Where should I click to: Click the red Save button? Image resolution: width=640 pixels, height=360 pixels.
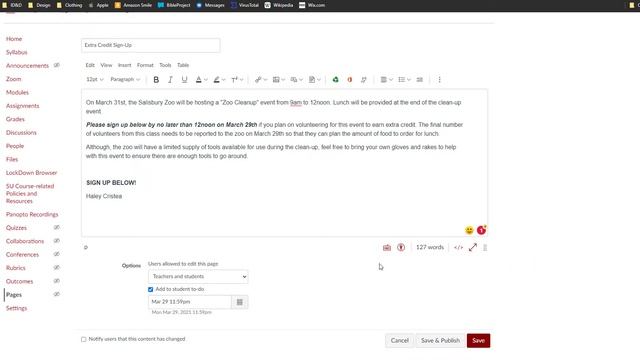pos(478,340)
